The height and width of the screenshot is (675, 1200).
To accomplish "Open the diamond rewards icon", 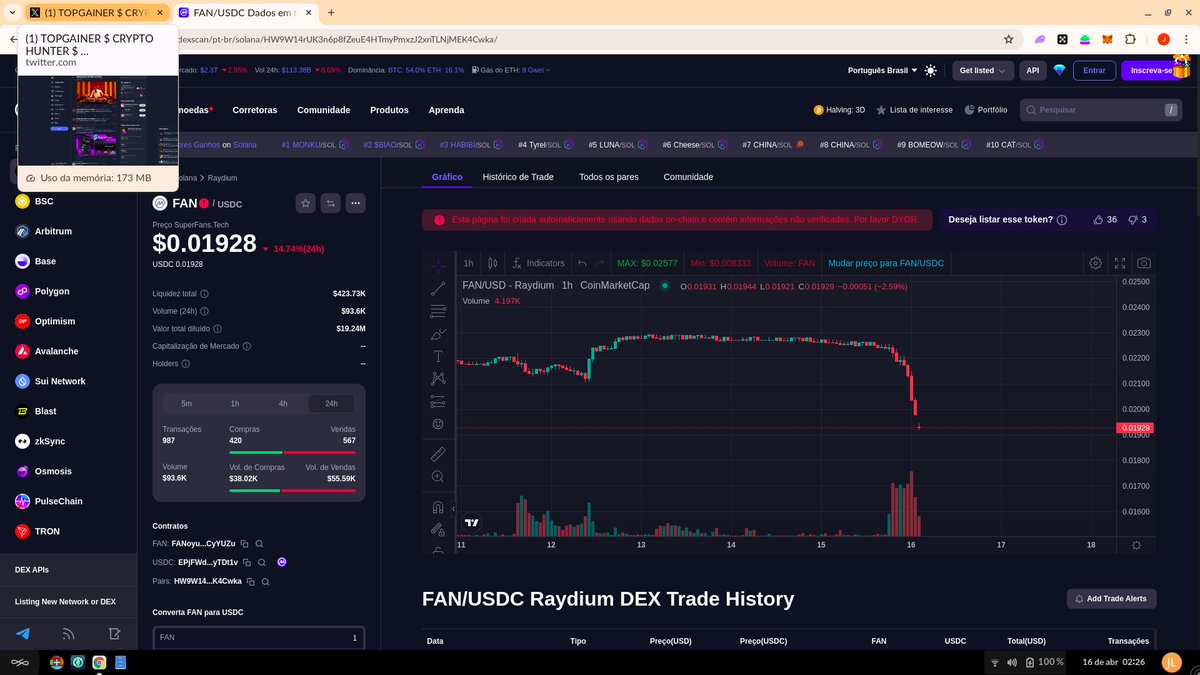I will point(1059,71).
